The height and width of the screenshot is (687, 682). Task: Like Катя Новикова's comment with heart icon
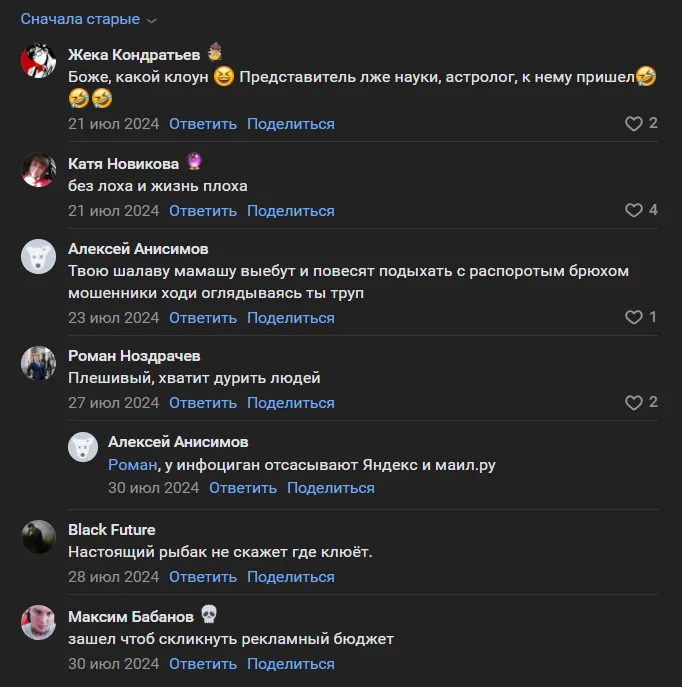pyautogui.click(x=633, y=210)
